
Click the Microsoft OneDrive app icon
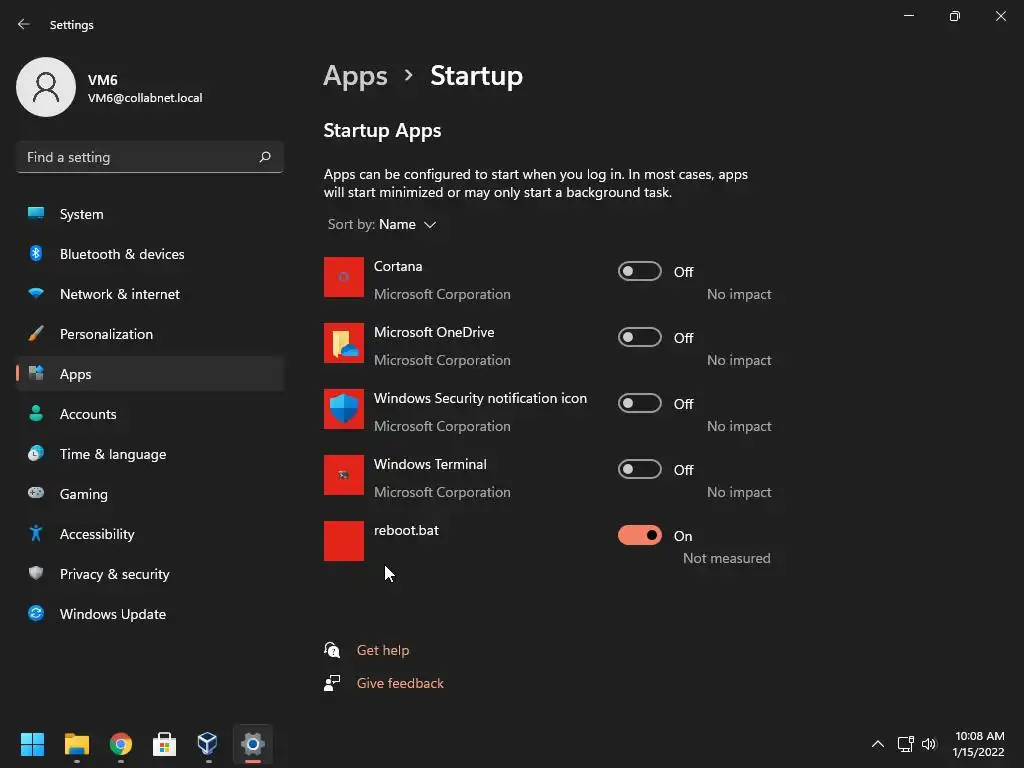(x=344, y=343)
